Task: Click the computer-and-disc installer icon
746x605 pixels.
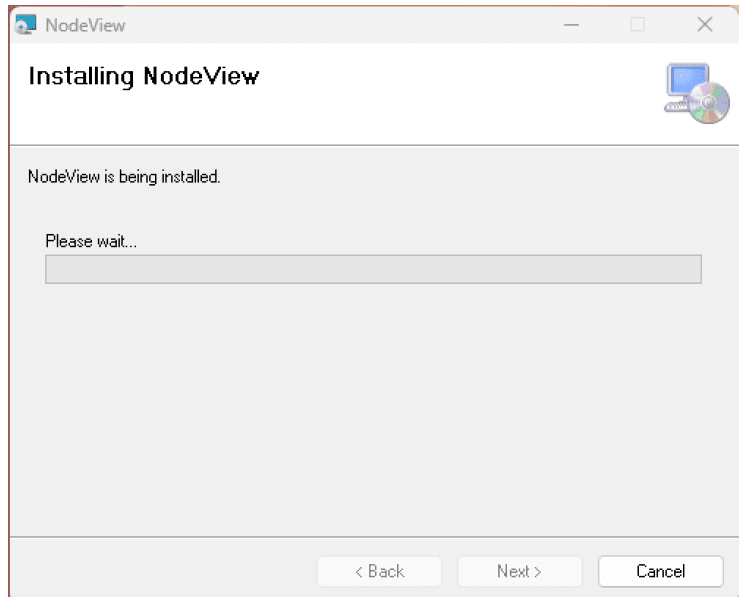Action: [696, 93]
